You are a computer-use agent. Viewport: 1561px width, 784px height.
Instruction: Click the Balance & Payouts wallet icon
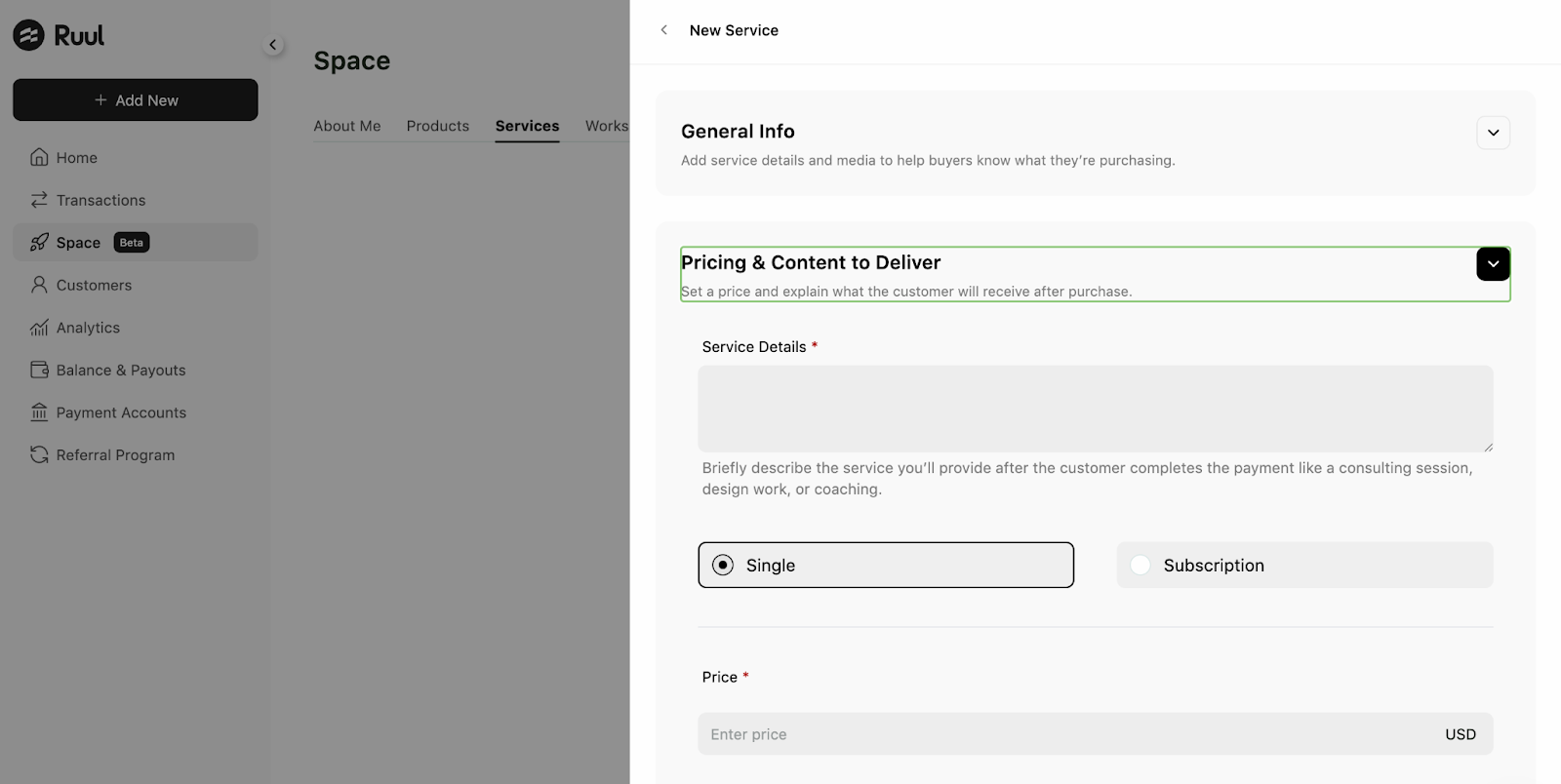[x=39, y=370]
